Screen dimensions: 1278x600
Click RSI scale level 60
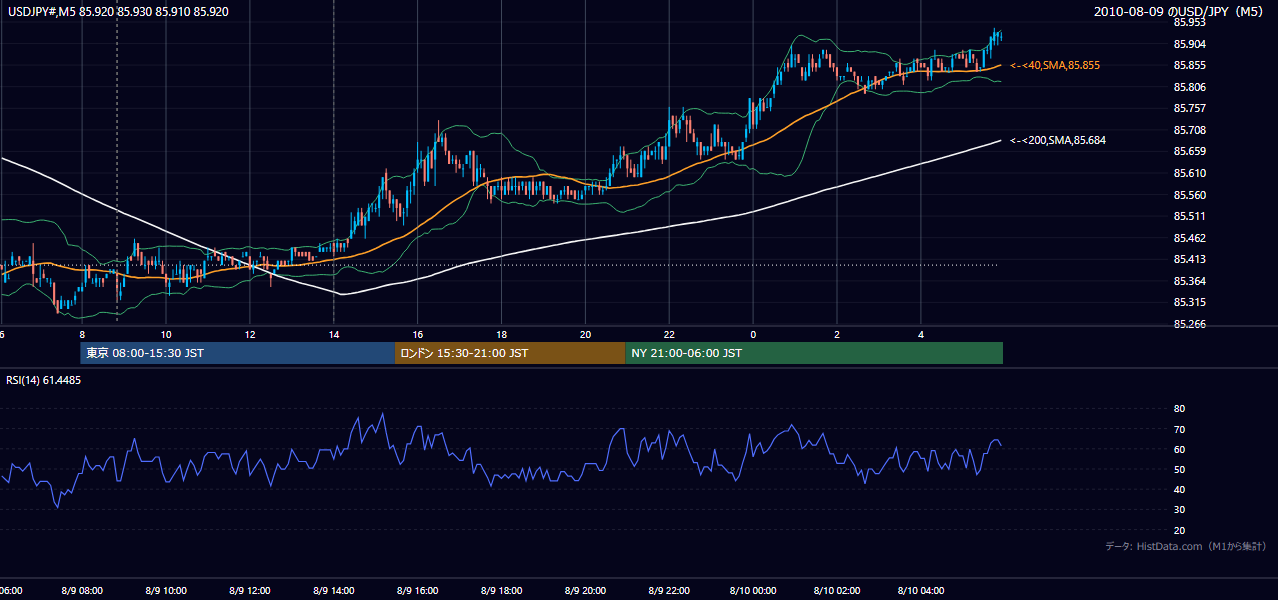pyautogui.click(x=1179, y=449)
